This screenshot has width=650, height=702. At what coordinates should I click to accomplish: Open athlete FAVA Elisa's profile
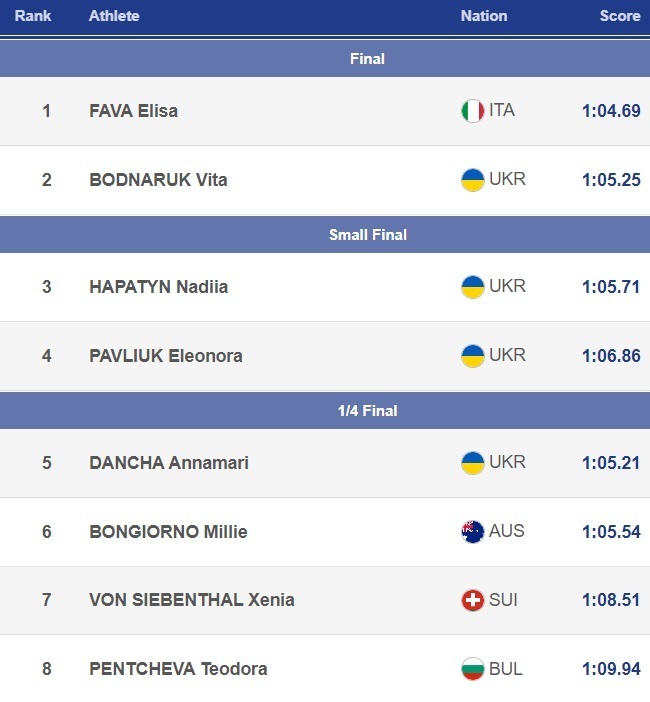tap(133, 111)
